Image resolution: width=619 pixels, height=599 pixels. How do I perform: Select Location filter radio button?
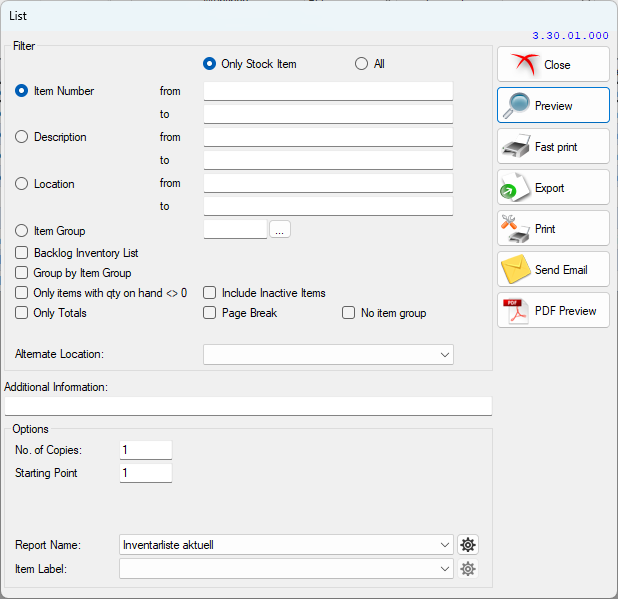click(21, 184)
